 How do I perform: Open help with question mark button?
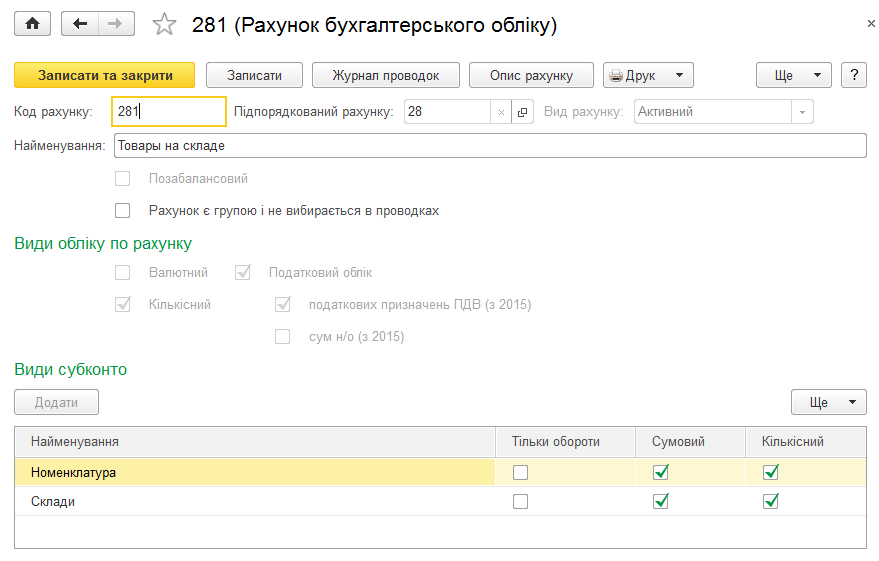[x=854, y=75]
